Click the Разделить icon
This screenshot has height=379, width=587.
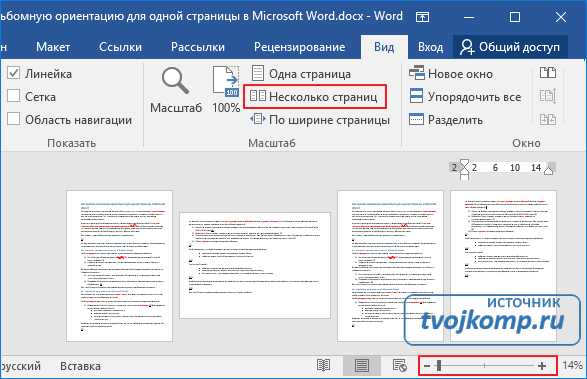pos(416,119)
